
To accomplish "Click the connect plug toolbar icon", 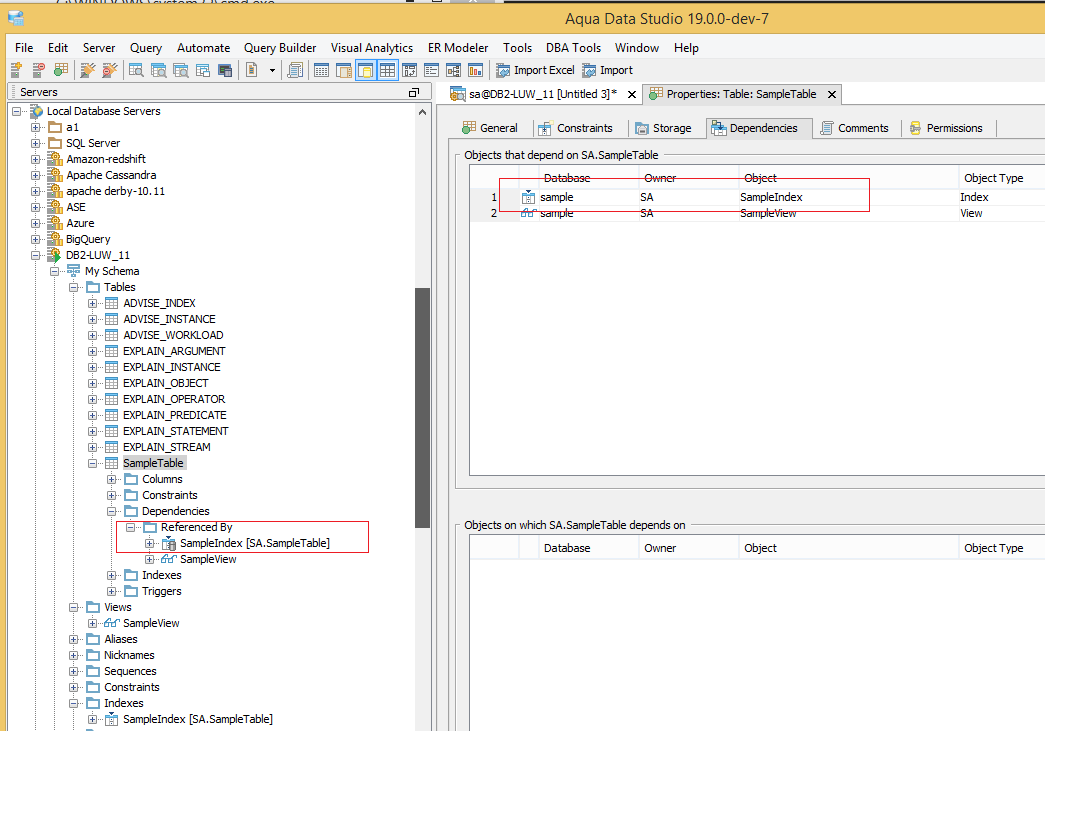I will point(88,70).
